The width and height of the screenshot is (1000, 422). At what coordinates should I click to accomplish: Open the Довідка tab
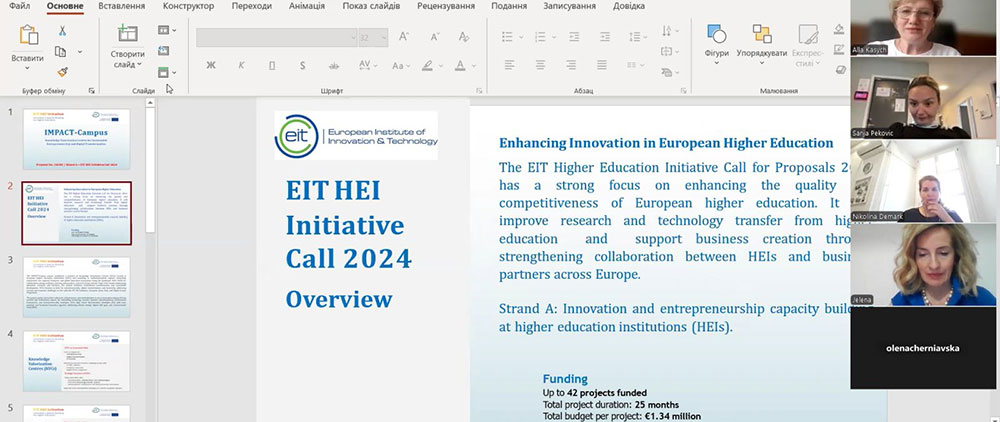coord(629,6)
